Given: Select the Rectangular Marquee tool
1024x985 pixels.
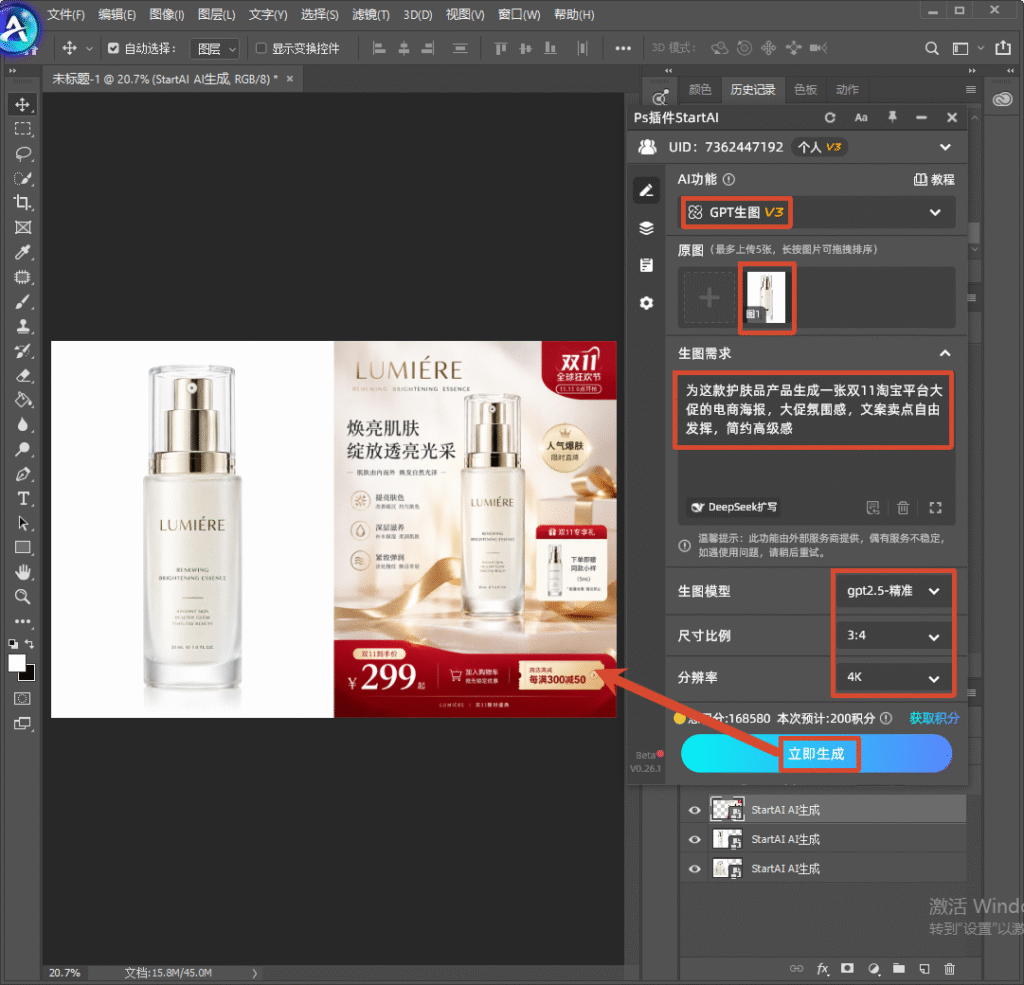Looking at the screenshot, I should [23, 129].
